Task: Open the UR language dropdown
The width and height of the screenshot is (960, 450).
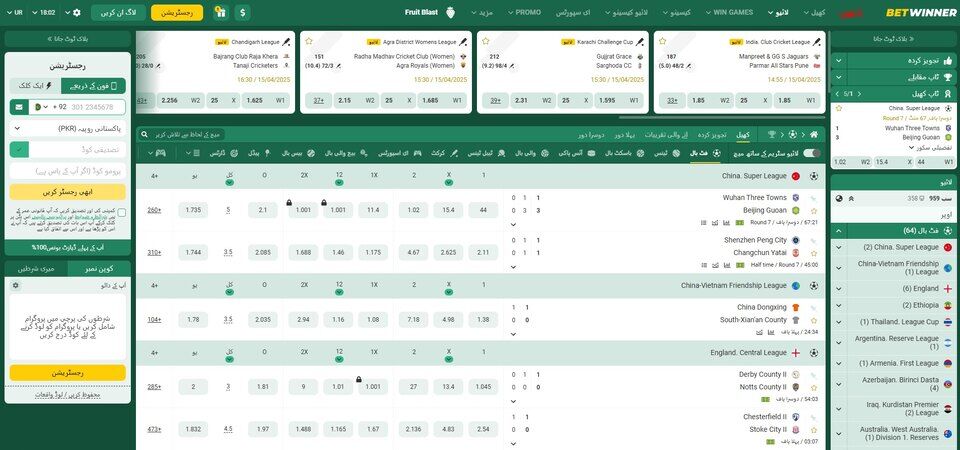Action: [13, 12]
